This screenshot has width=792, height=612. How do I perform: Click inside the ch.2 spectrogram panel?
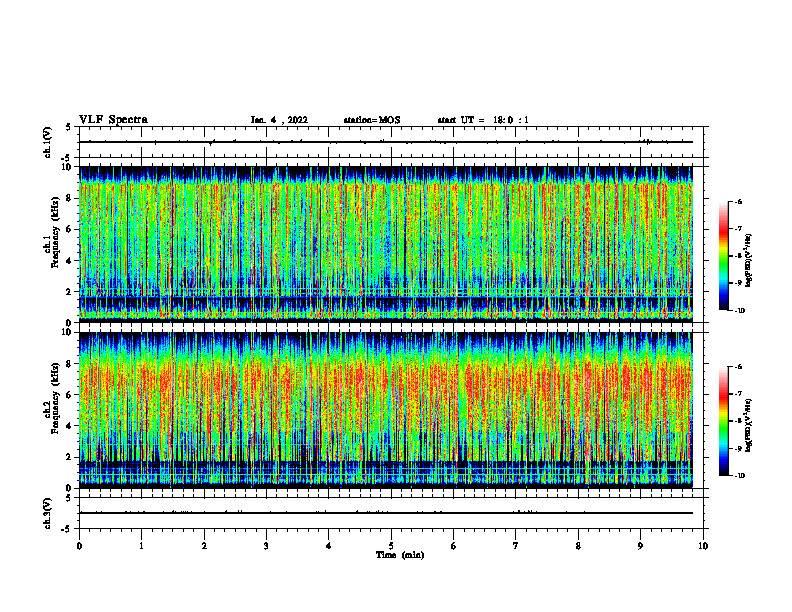point(386,410)
